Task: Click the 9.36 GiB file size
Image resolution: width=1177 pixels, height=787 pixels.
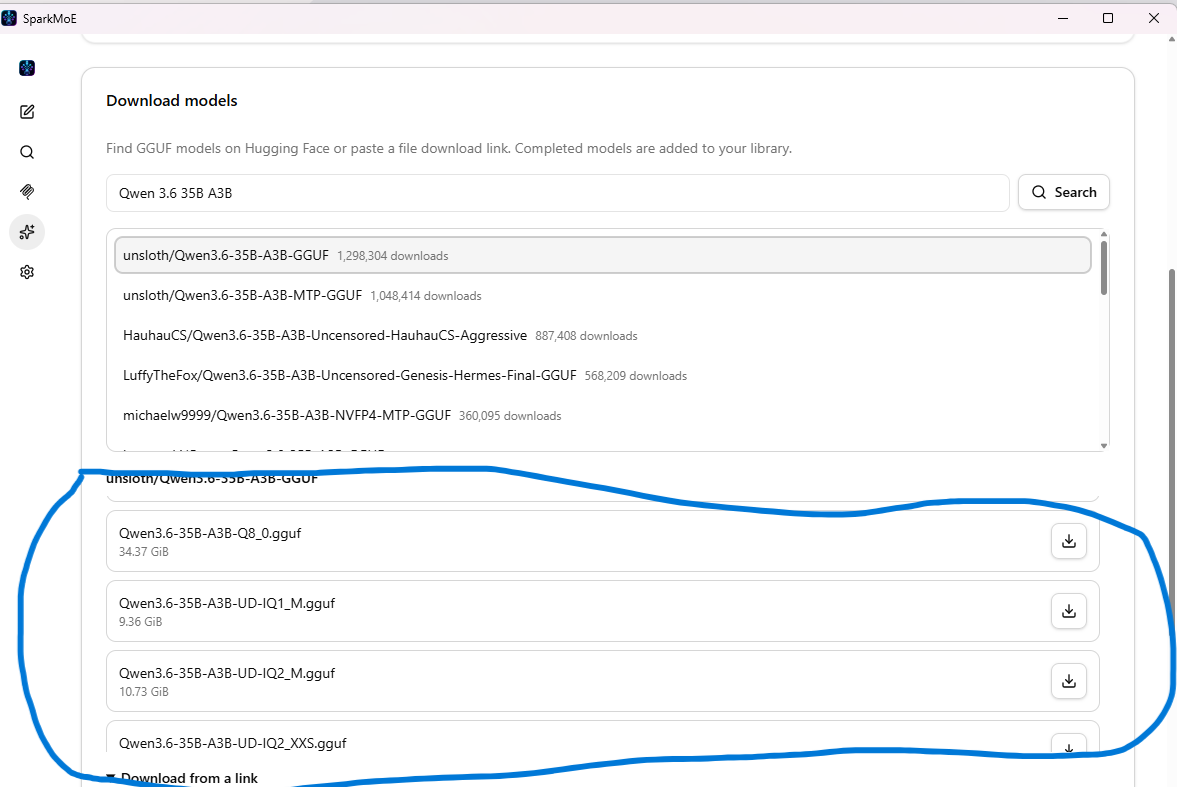Action: pyautogui.click(x=140, y=622)
